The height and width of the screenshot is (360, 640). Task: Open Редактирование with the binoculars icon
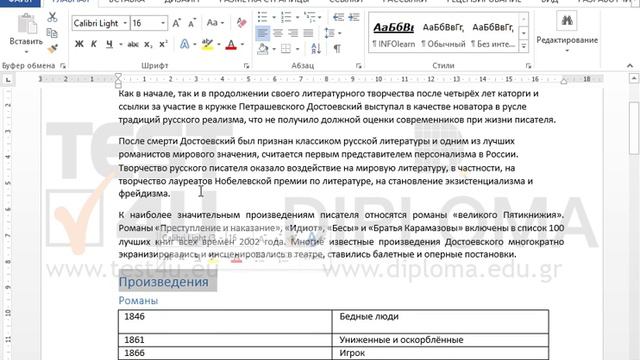[567, 20]
